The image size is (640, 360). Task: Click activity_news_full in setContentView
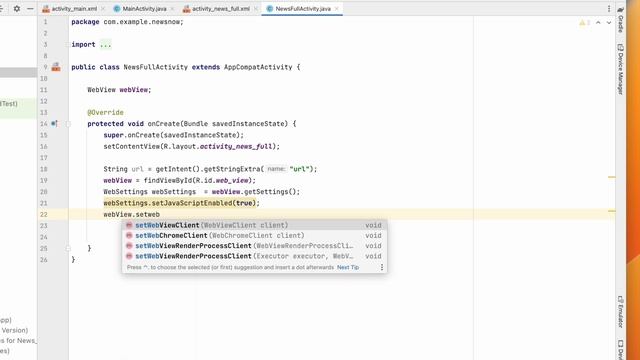point(236,147)
